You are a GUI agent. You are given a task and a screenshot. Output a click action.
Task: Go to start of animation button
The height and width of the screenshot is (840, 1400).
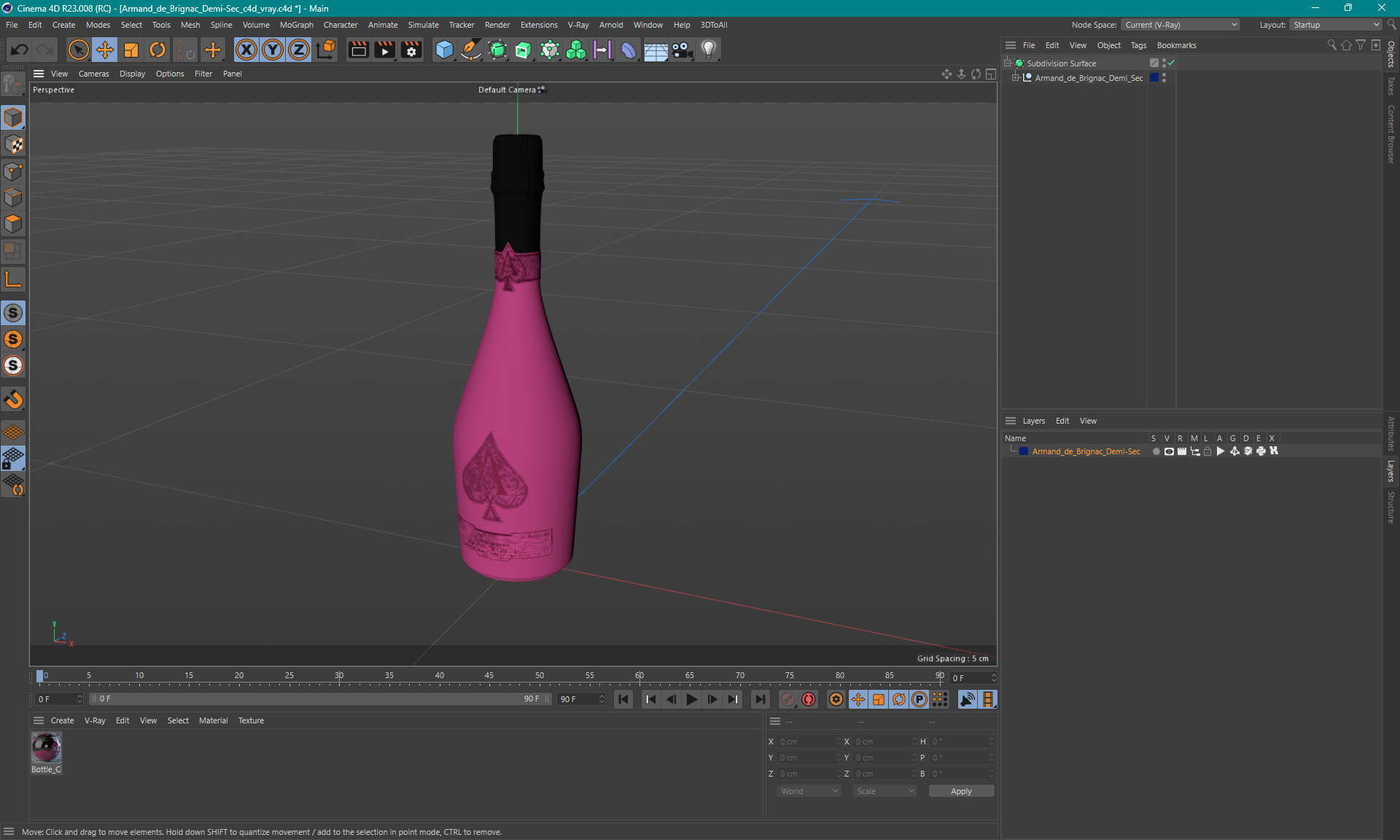(623, 699)
